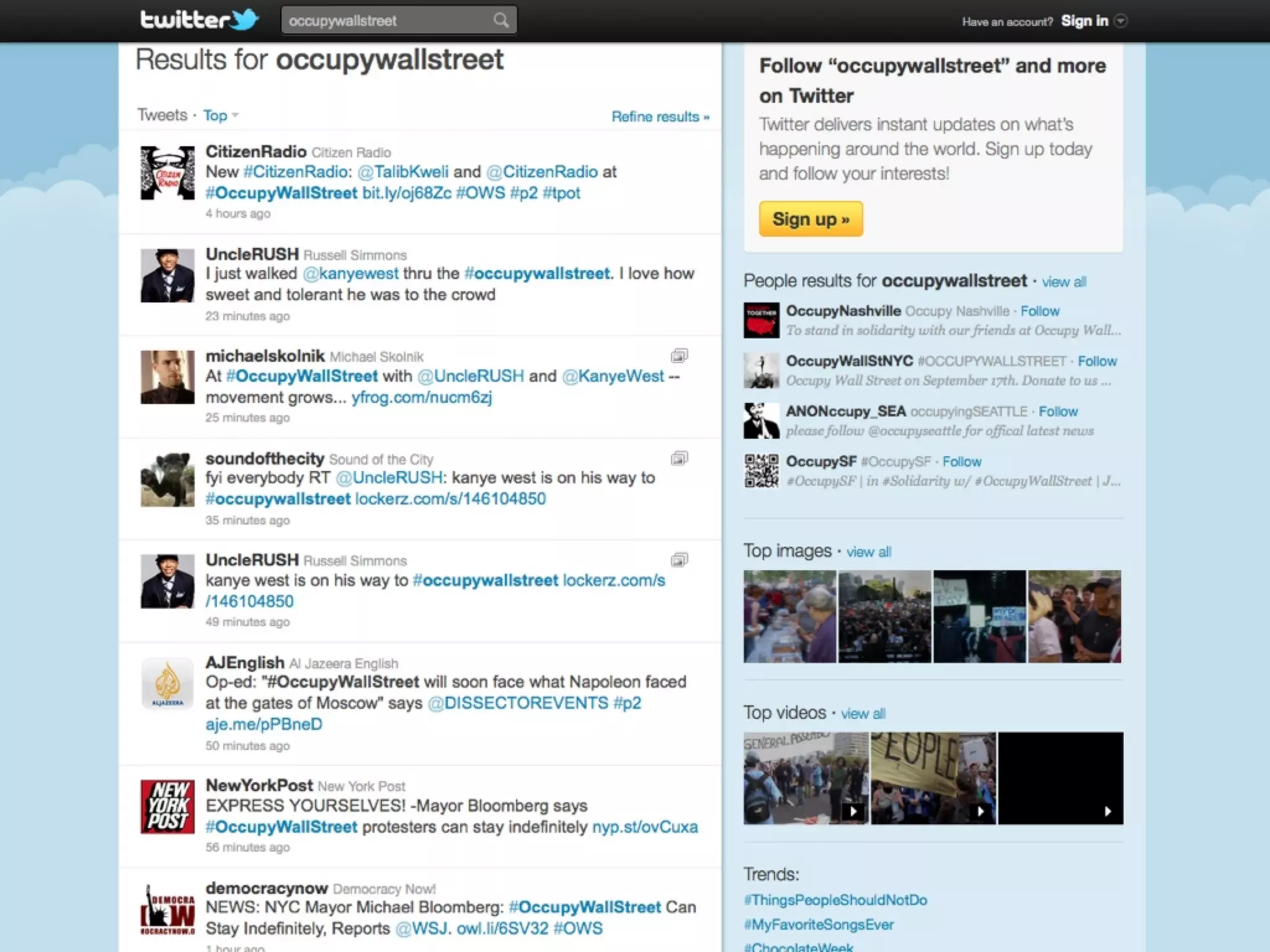This screenshot has width=1270, height=952.
Task: Open the crowd photo in Top images
Action: (x=884, y=617)
